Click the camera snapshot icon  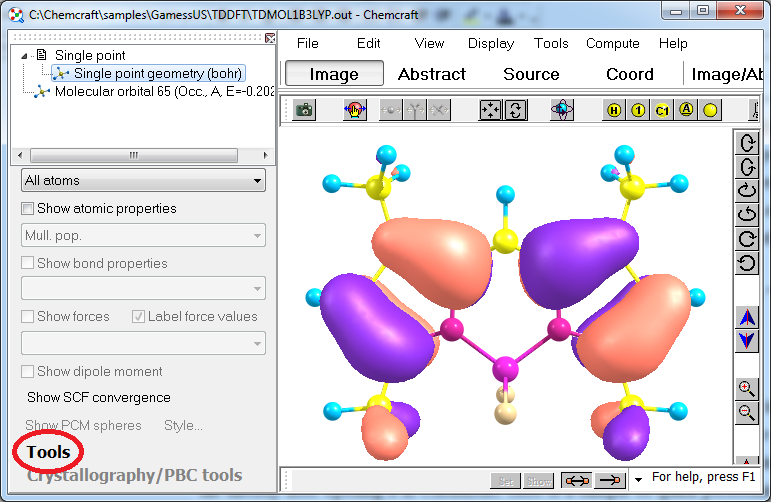tap(304, 110)
